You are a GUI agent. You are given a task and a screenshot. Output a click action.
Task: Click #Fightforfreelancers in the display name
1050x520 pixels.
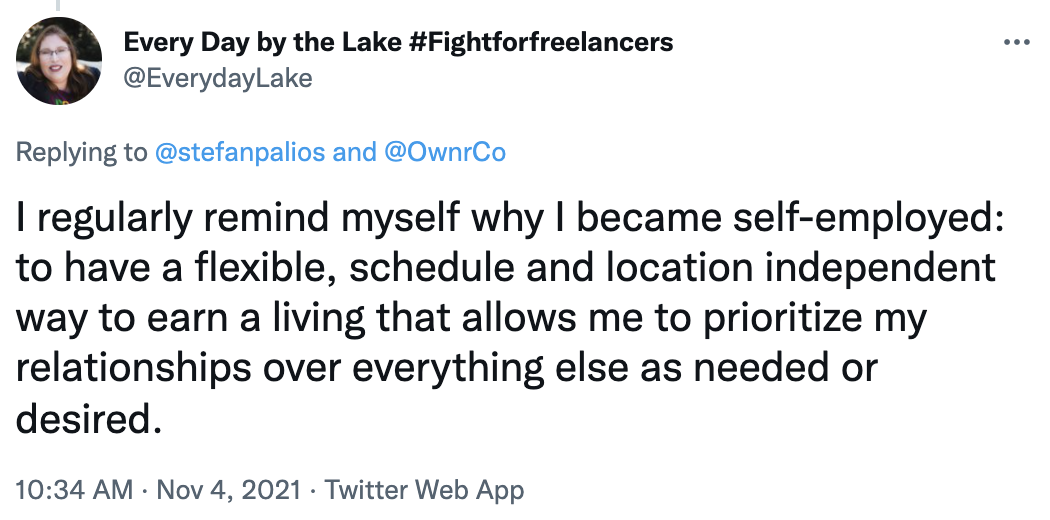click(x=540, y=42)
